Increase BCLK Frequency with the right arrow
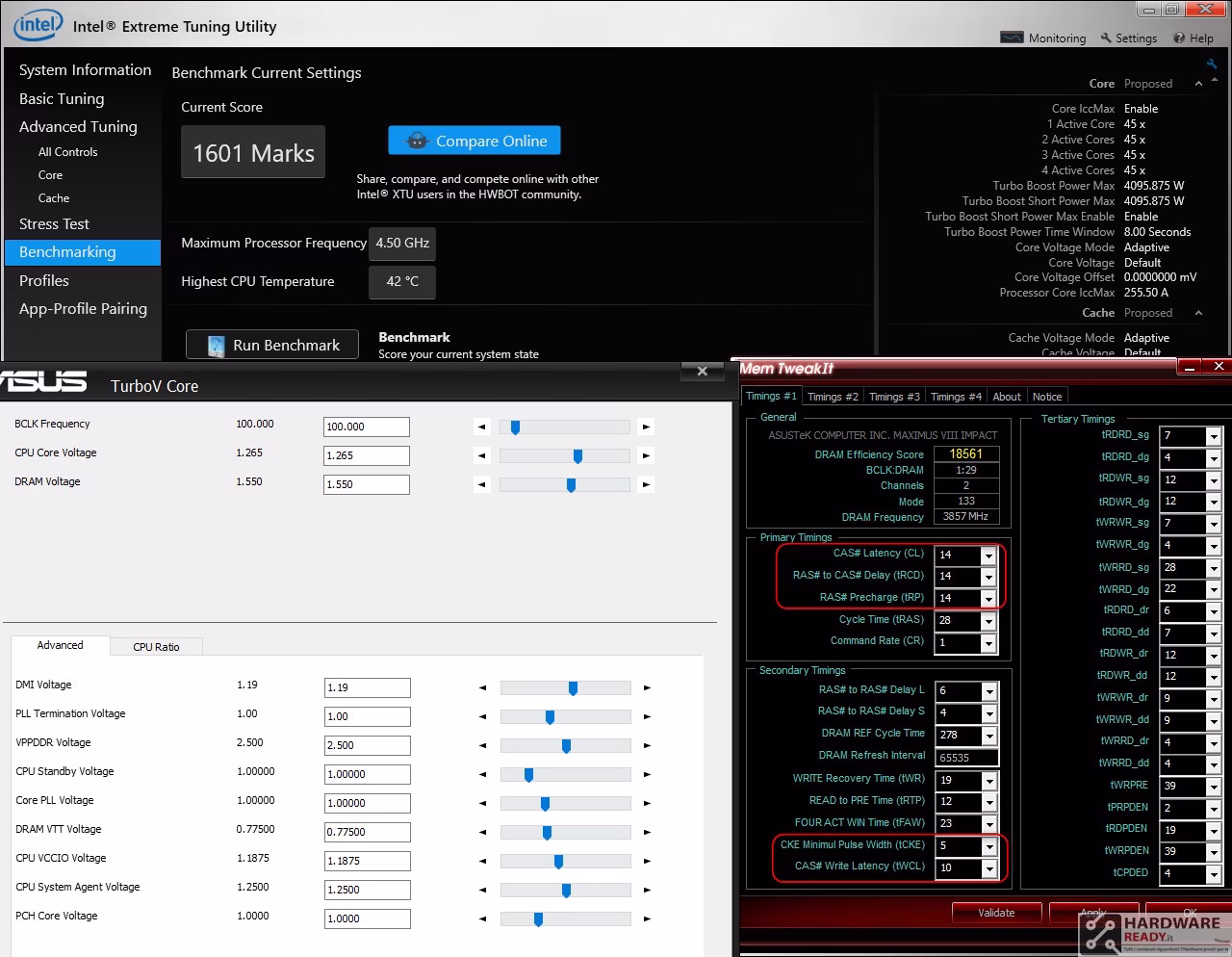The width and height of the screenshot is (1232, 957). click(646, 427)
